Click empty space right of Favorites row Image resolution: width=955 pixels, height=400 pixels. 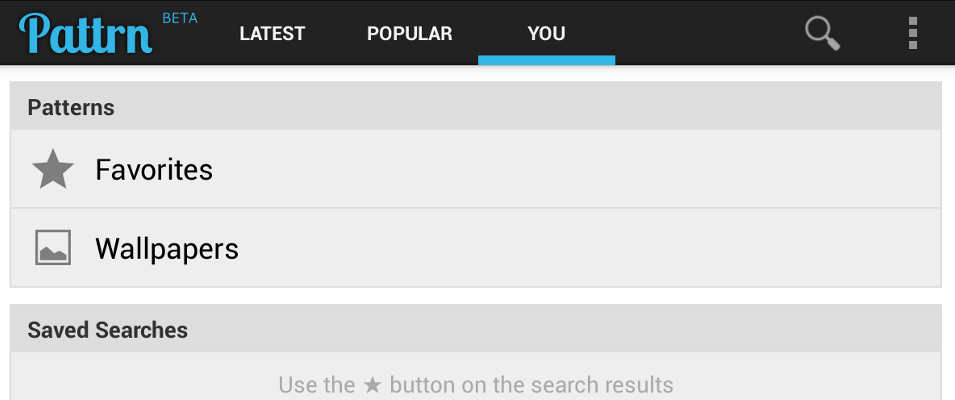click(579, 169)
